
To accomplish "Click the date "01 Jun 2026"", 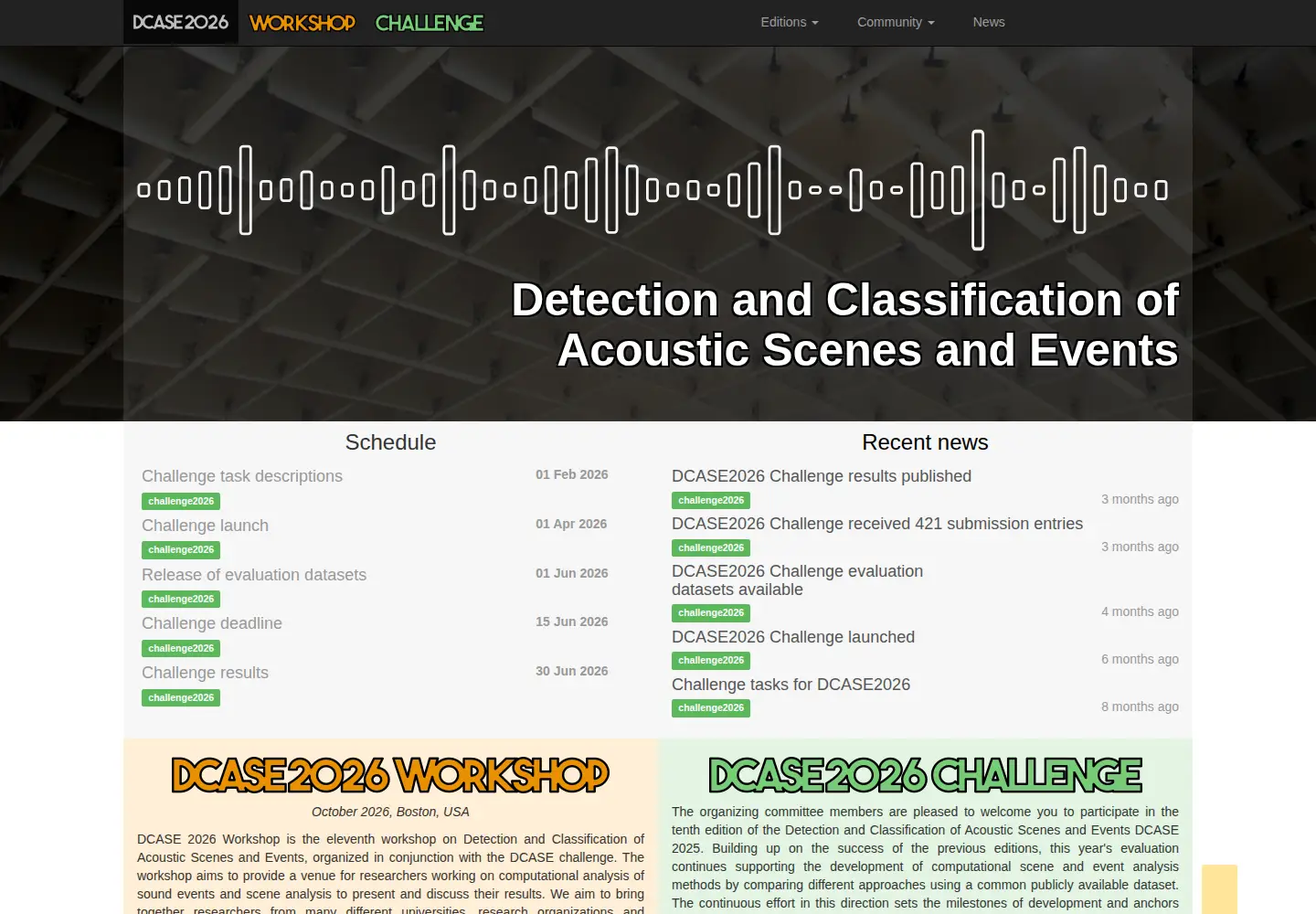I will coord(572,573).
